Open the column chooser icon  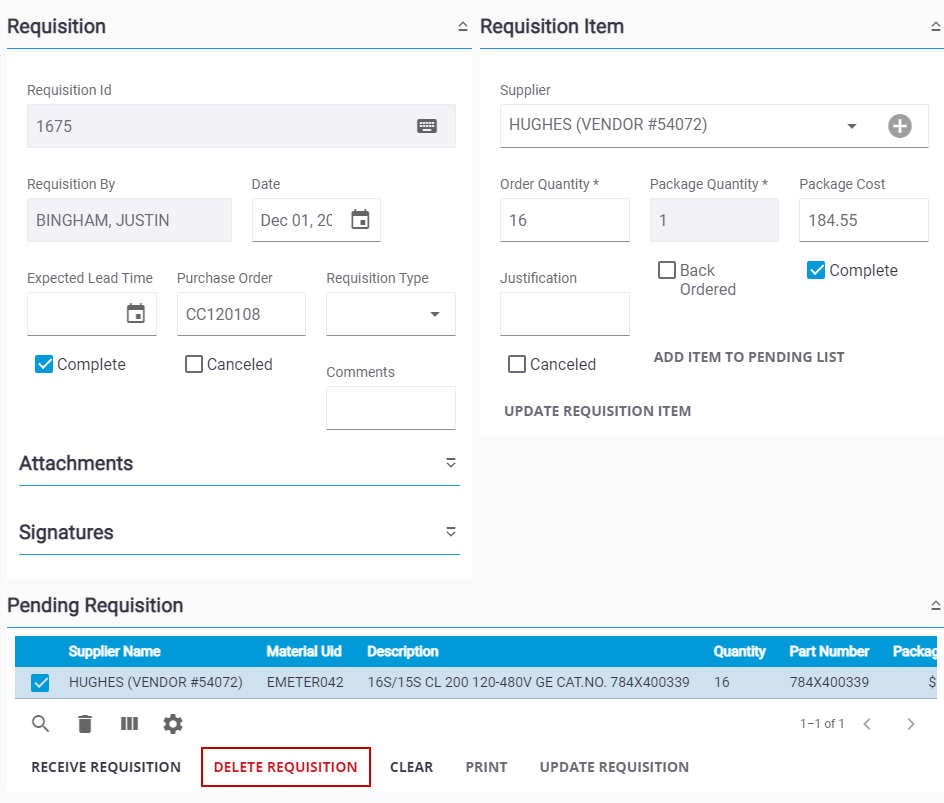pyautogui.click(x=129, y=724)
